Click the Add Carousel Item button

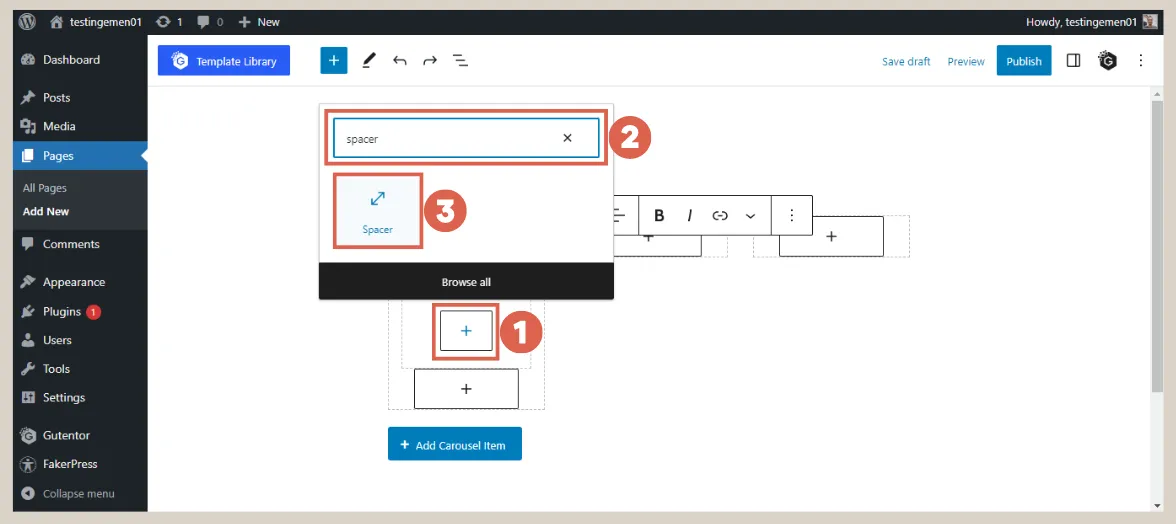pyautogui.click(x=455, y=445)
